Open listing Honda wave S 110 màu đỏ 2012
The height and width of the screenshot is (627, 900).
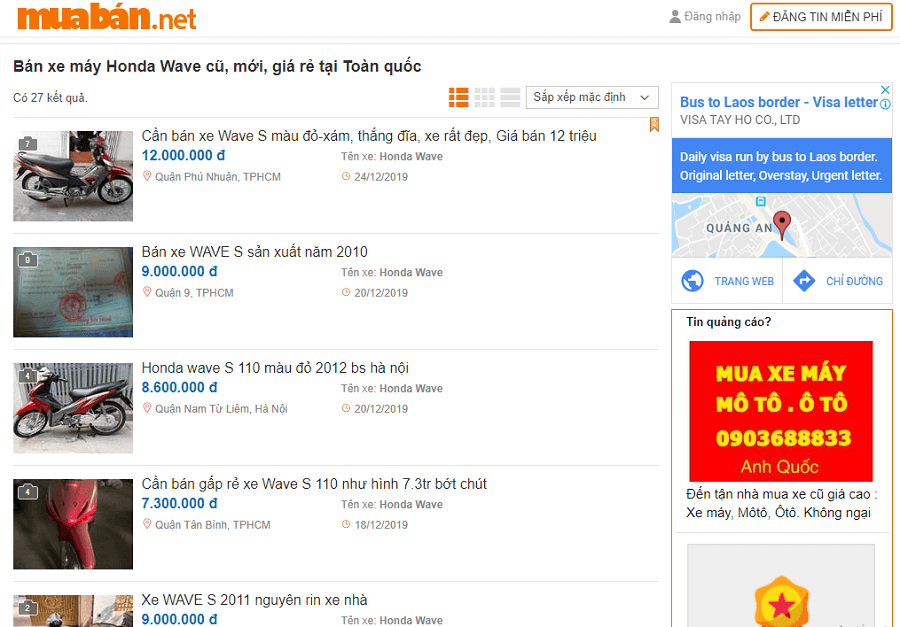[275, 368]
